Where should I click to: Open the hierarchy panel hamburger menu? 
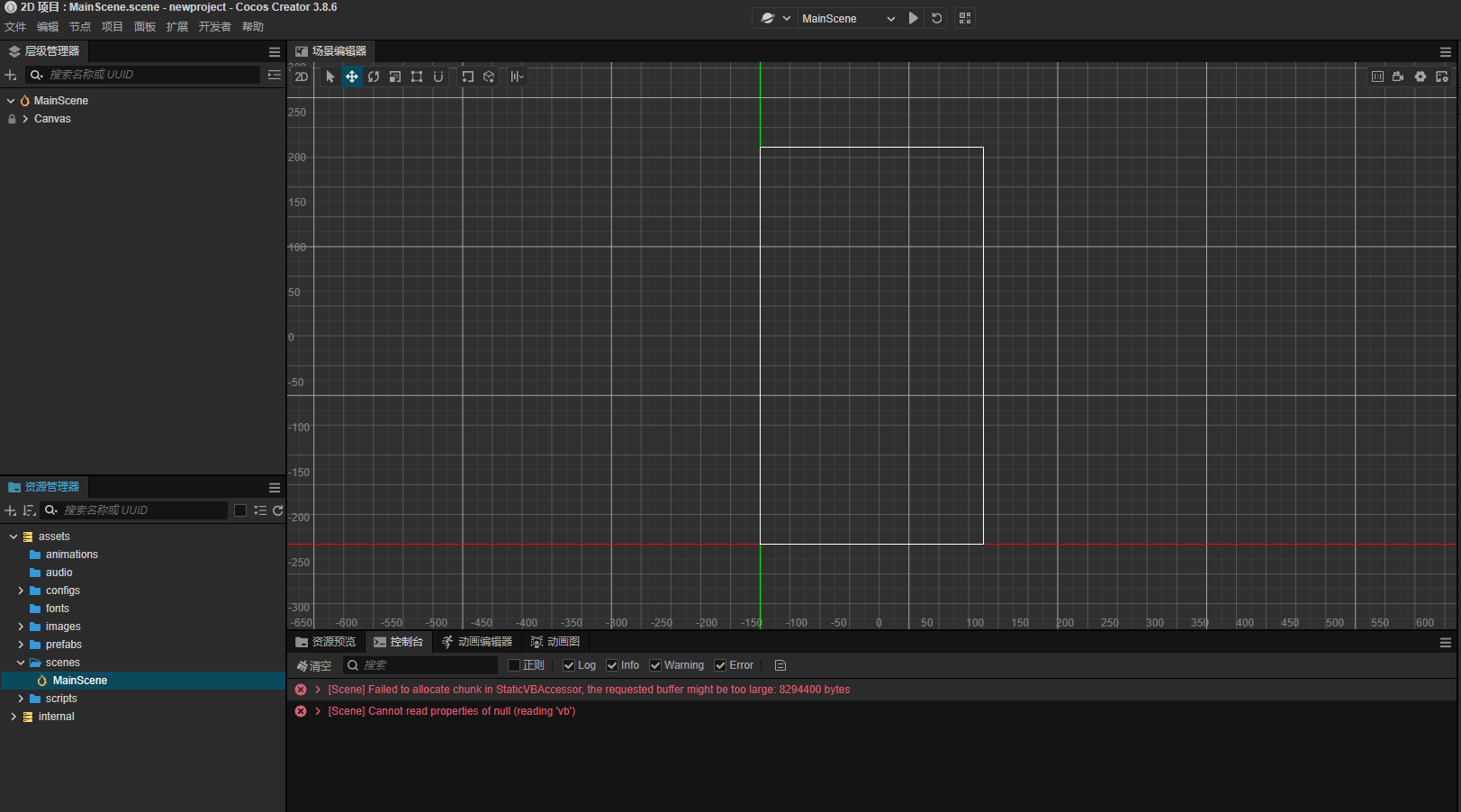tap(275, 52)
